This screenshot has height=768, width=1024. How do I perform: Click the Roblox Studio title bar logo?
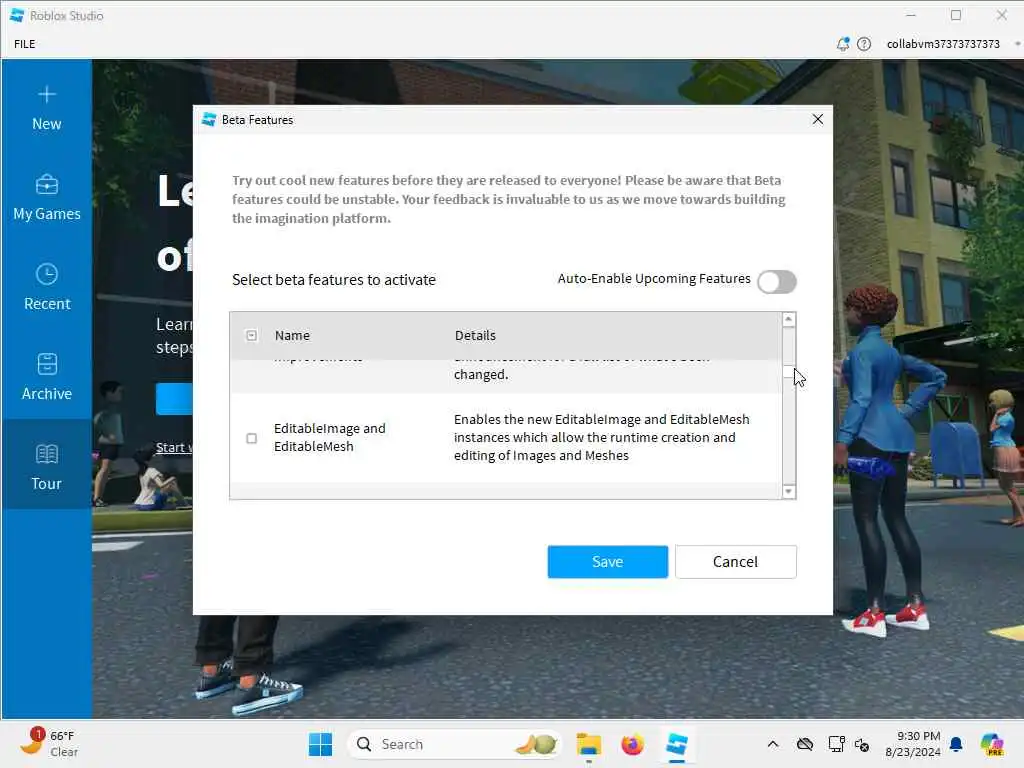17,15
